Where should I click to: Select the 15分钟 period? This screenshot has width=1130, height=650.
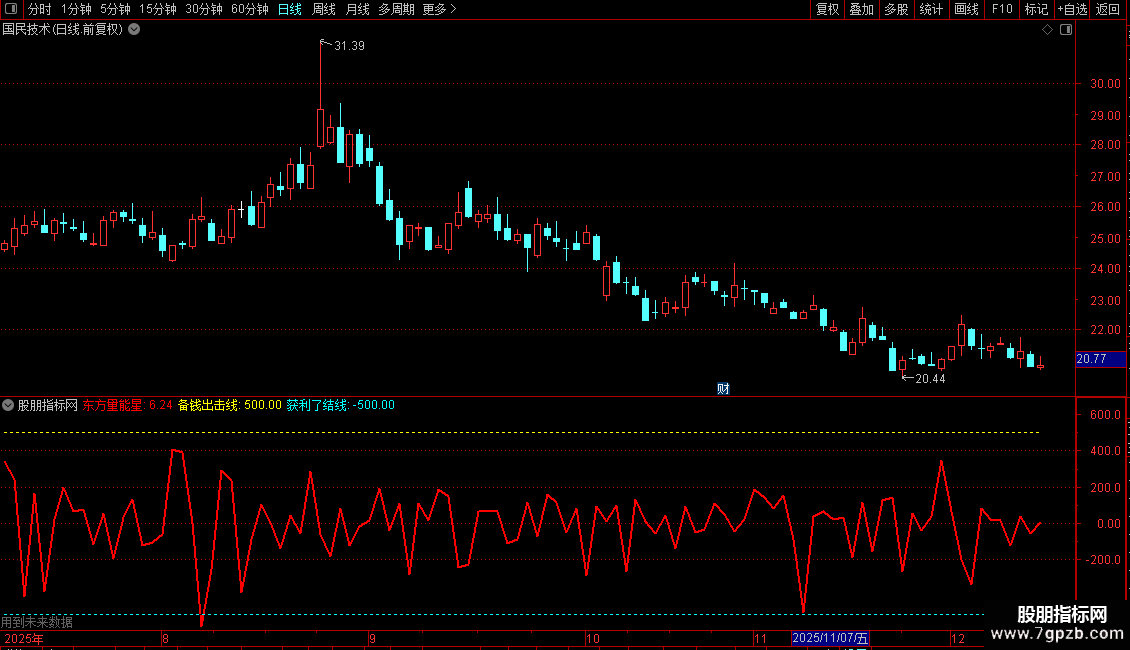tap(157, 9)
